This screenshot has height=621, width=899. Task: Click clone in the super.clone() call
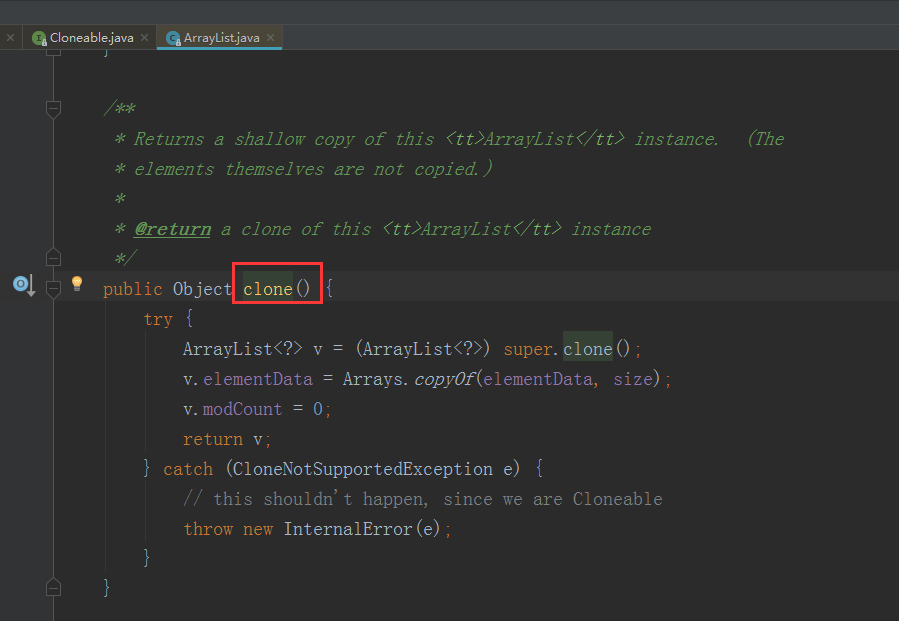coord(588,349)
